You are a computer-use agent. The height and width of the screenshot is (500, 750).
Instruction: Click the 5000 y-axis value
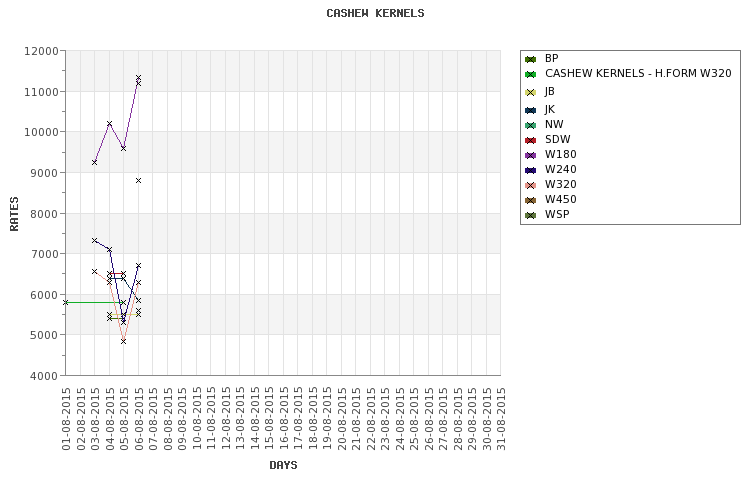point(44,335)
